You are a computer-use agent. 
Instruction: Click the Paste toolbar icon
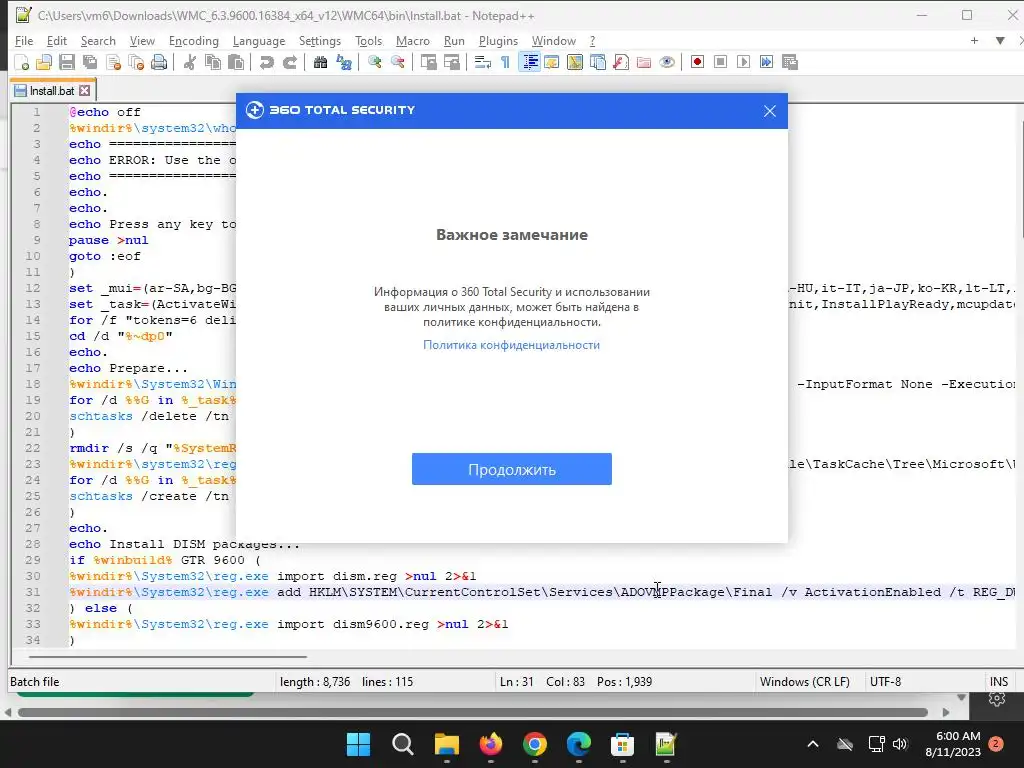tap(236, 62)
